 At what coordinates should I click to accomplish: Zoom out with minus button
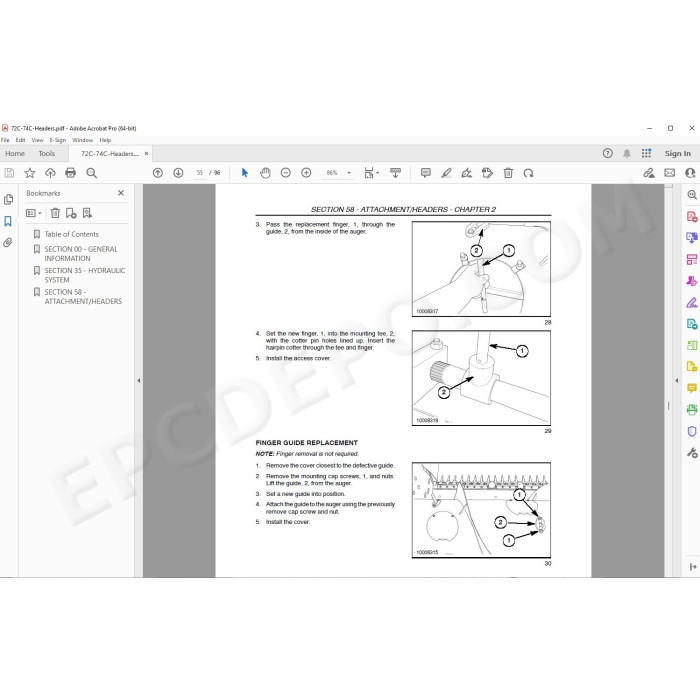pyautogui.click(x=286, y=173)
